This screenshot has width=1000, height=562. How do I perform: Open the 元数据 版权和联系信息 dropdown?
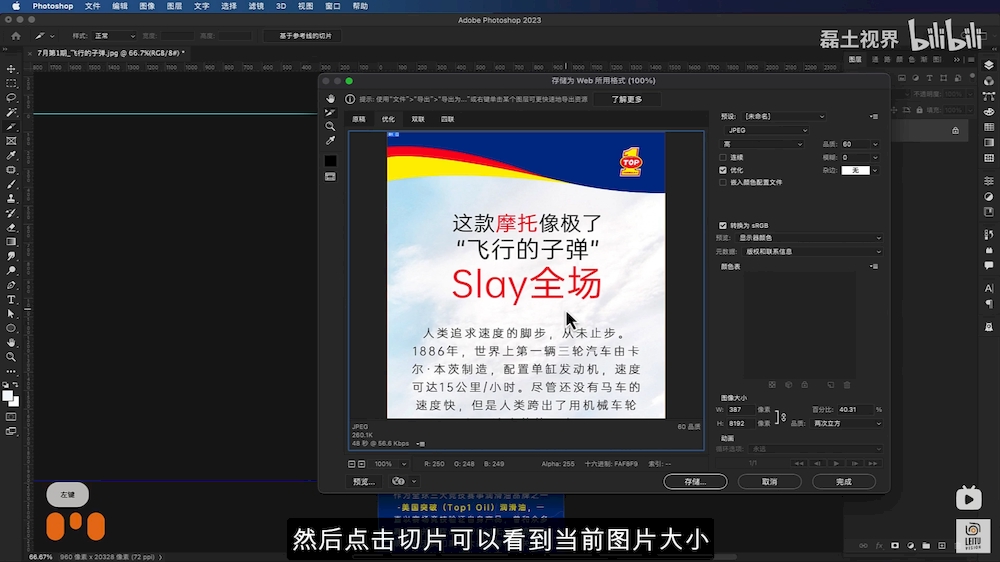813,251
